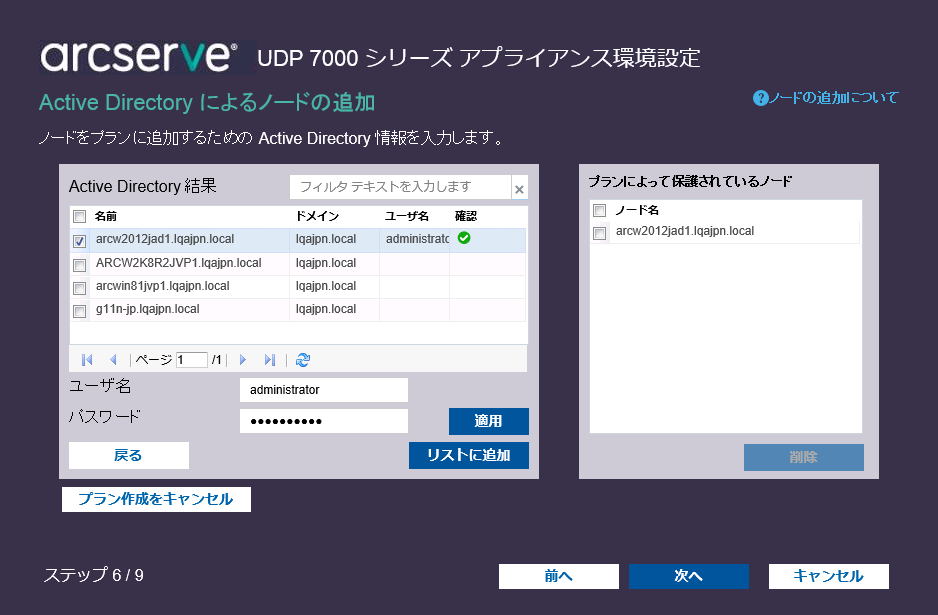Image resolution: width=938 pixels, height=615 pixels.
Task: Click the domain cell of ARCW2K8R2JVP1 row
Action: point(326,263)
